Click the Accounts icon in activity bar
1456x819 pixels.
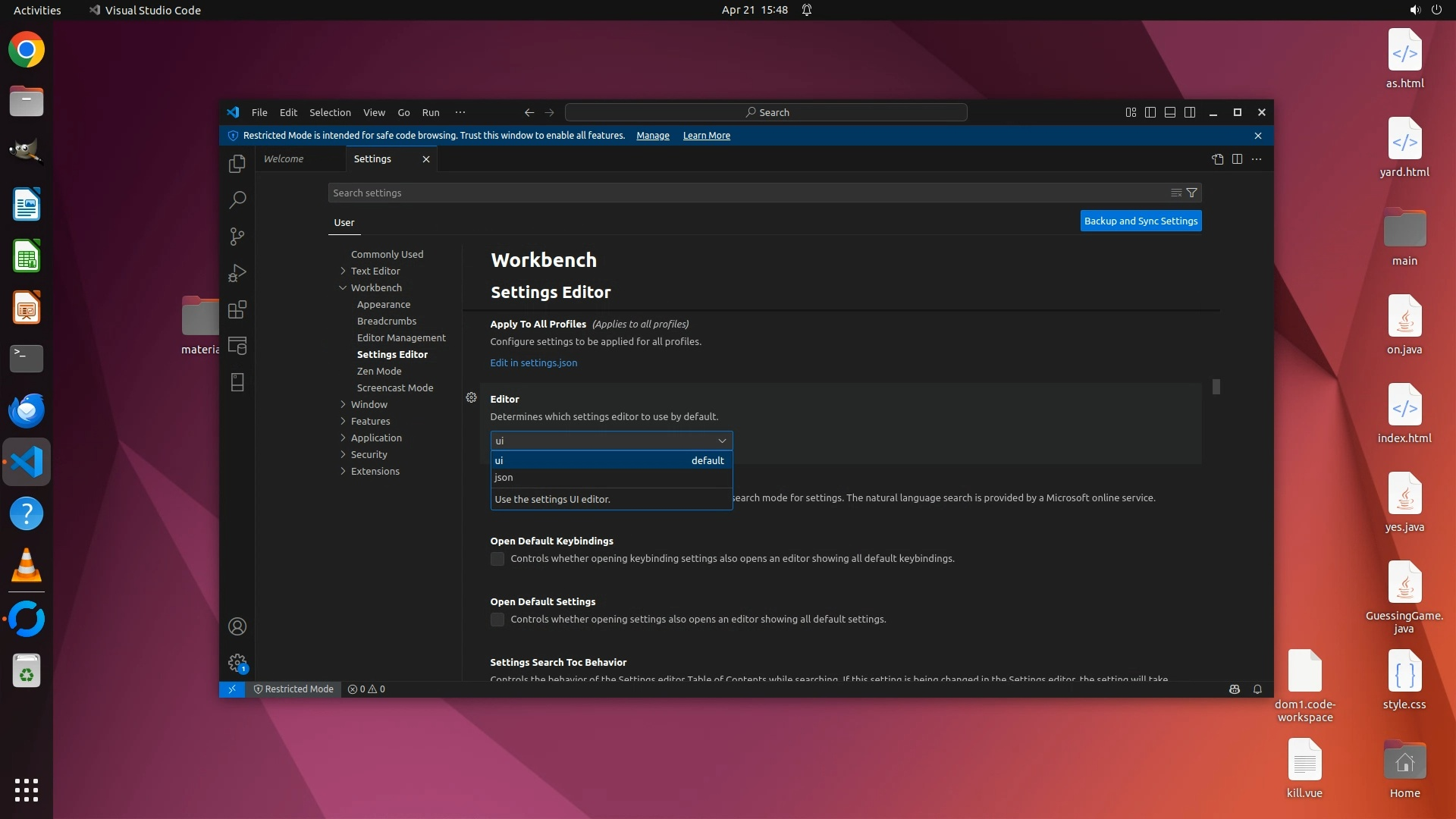[237, 626]
